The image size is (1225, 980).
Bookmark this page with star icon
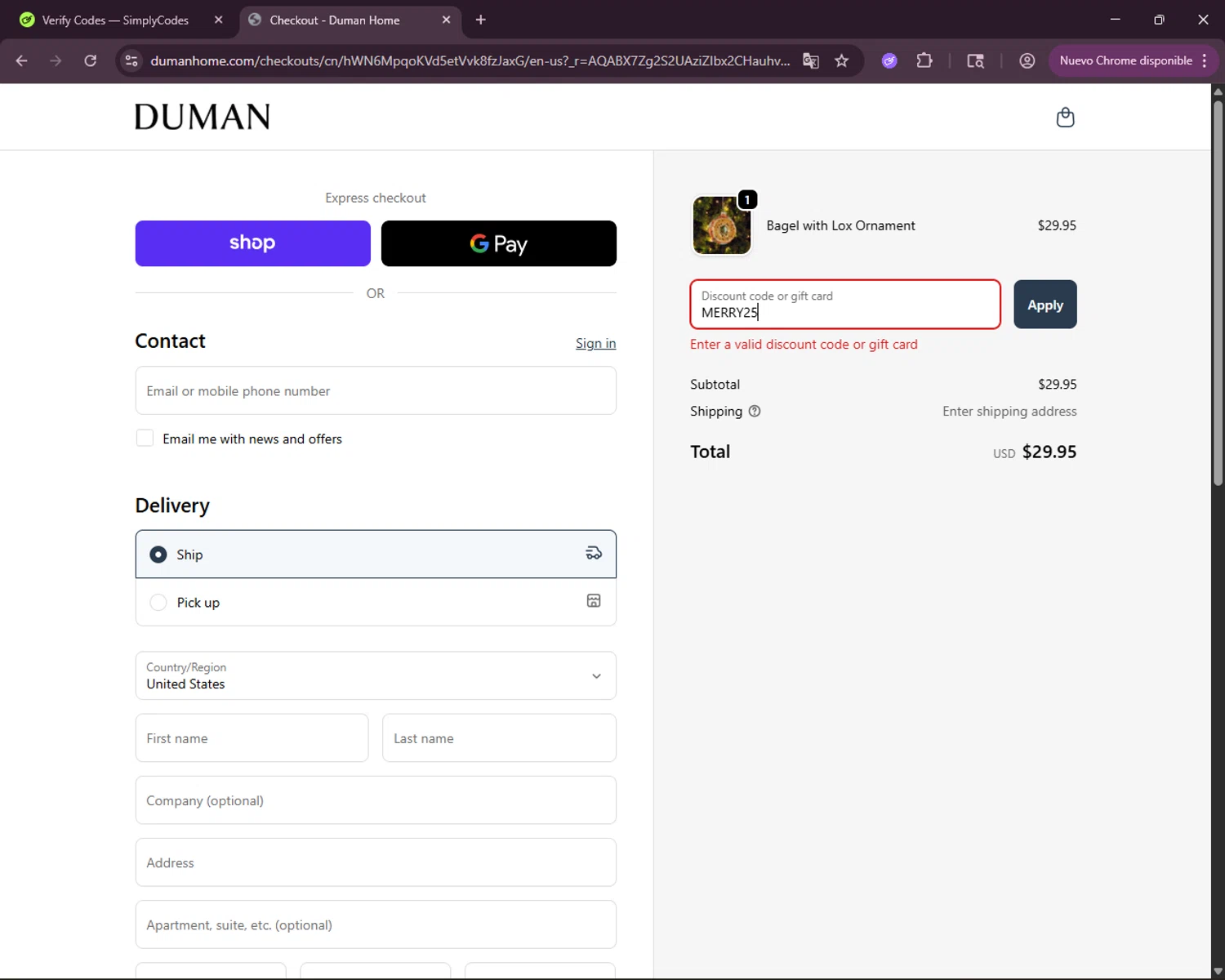click(x=842, y=60)
